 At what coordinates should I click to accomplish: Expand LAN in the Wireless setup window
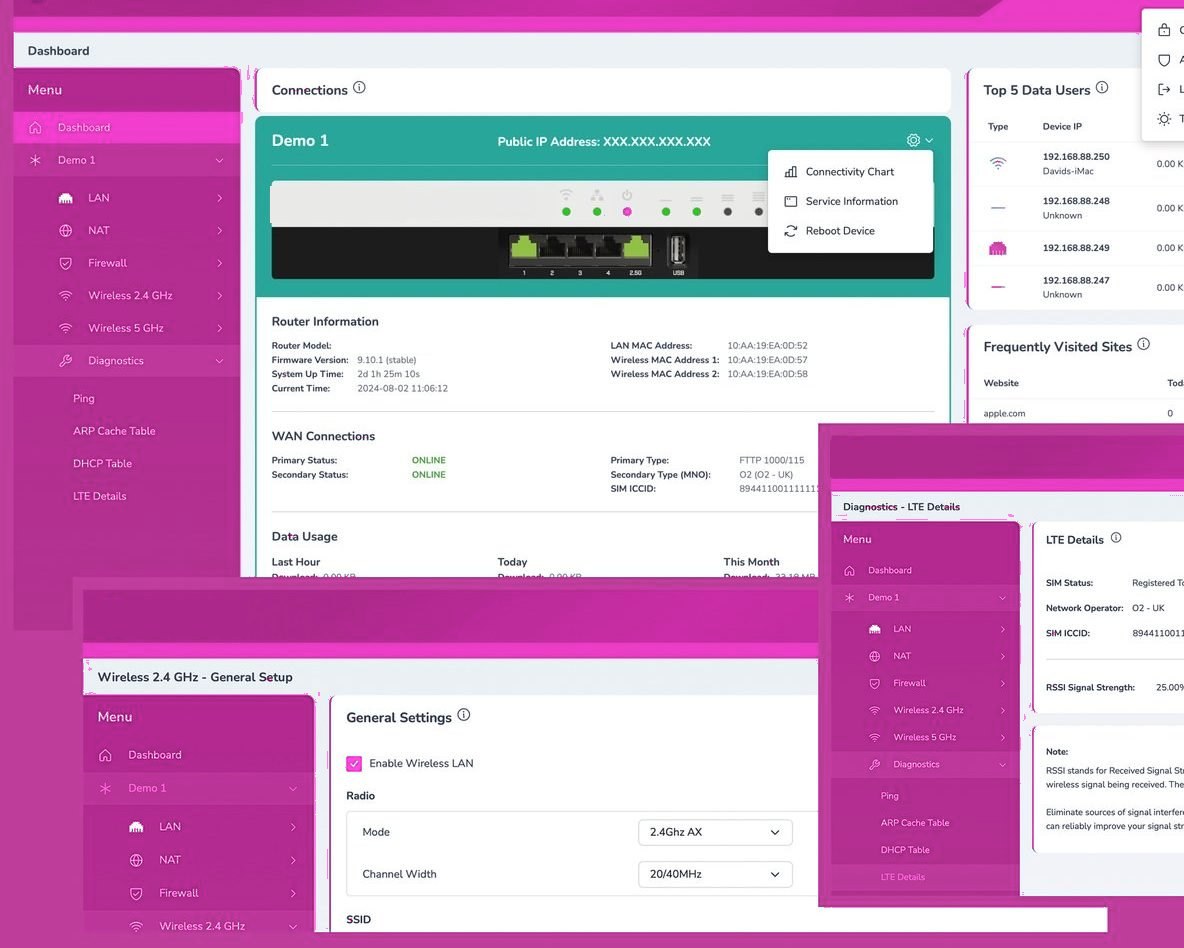(x=199, y=826)
